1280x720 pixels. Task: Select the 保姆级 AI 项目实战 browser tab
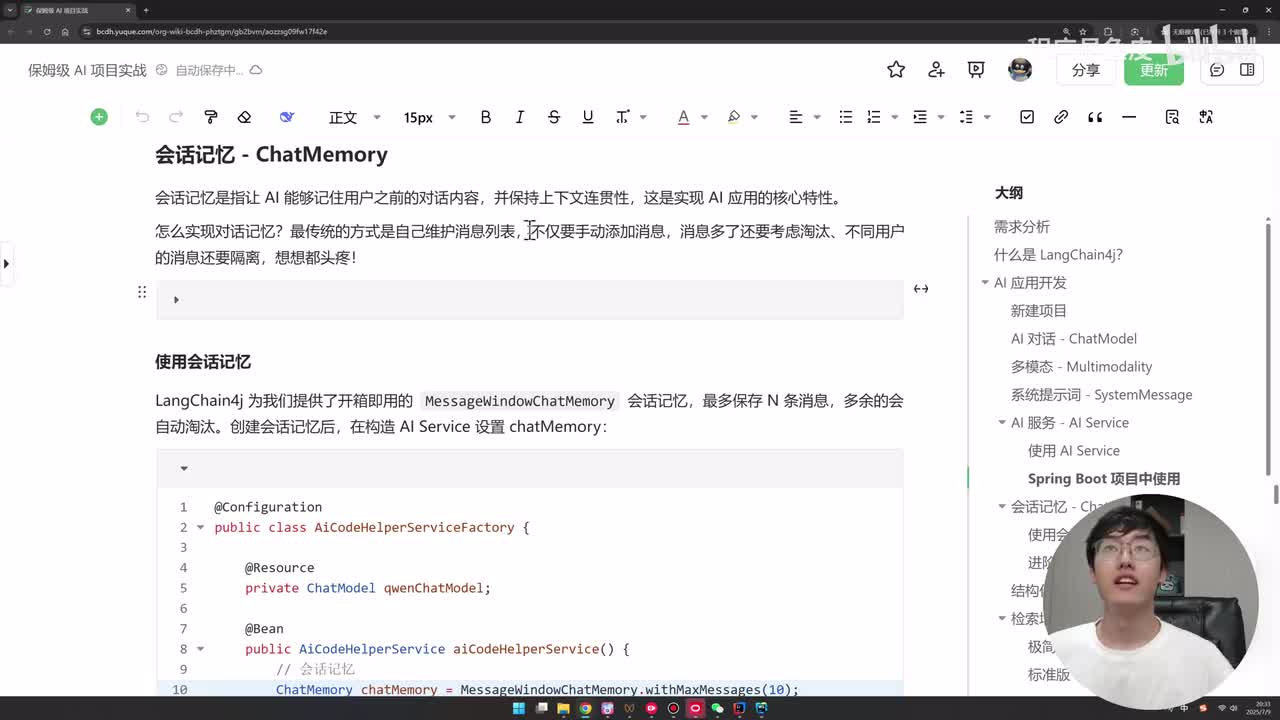coord(78,10)
